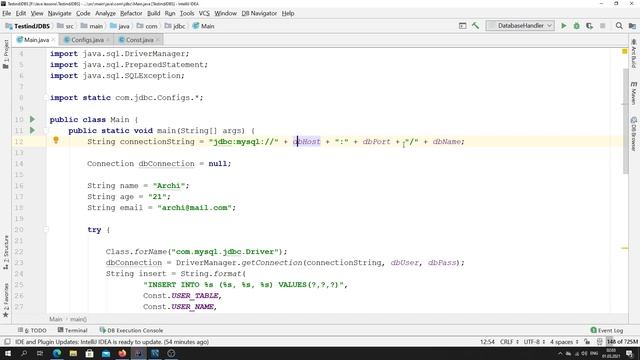This screenshot has width=640, height=360.
Task: Close the Configs.java tab
Action: coord(108,40)
